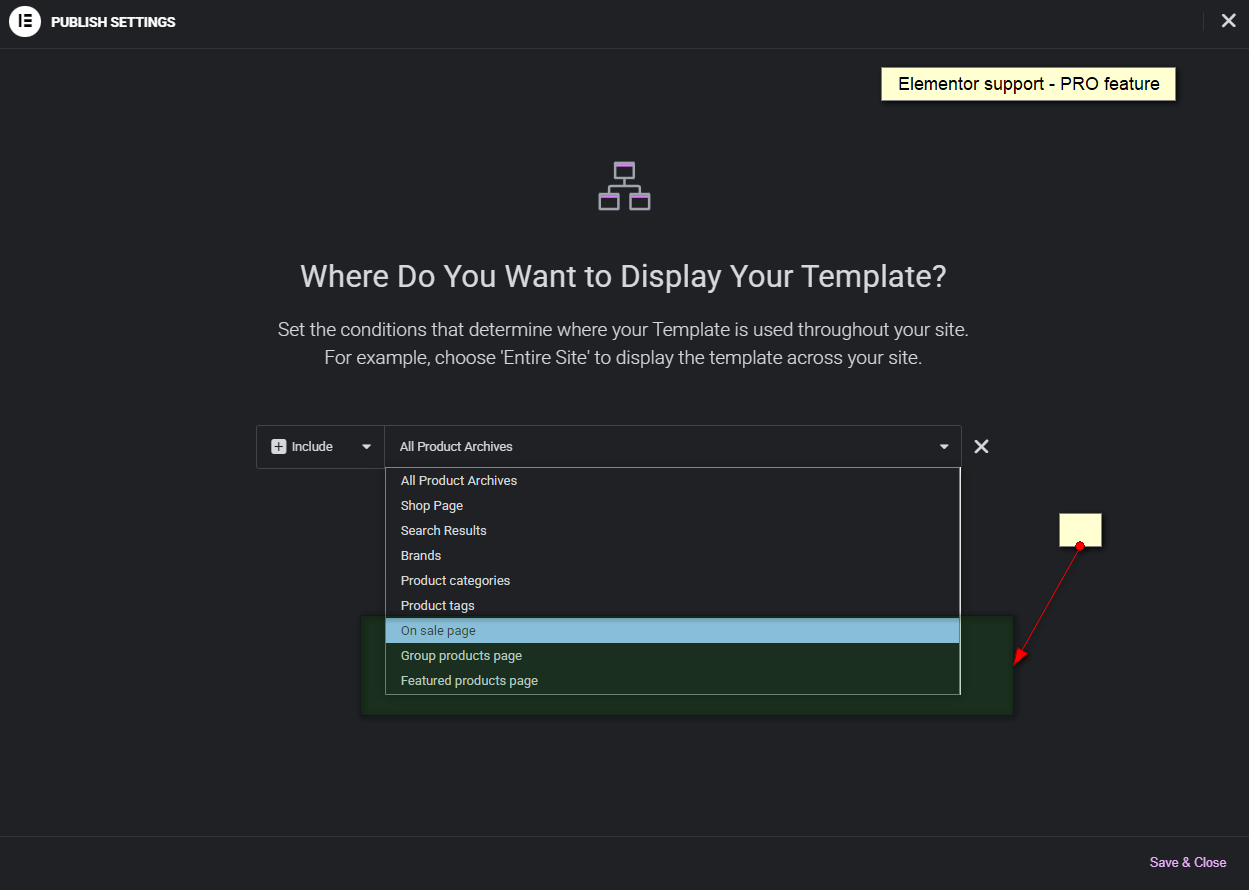Click the close icon in the top bar

(x=1228, y=20)
